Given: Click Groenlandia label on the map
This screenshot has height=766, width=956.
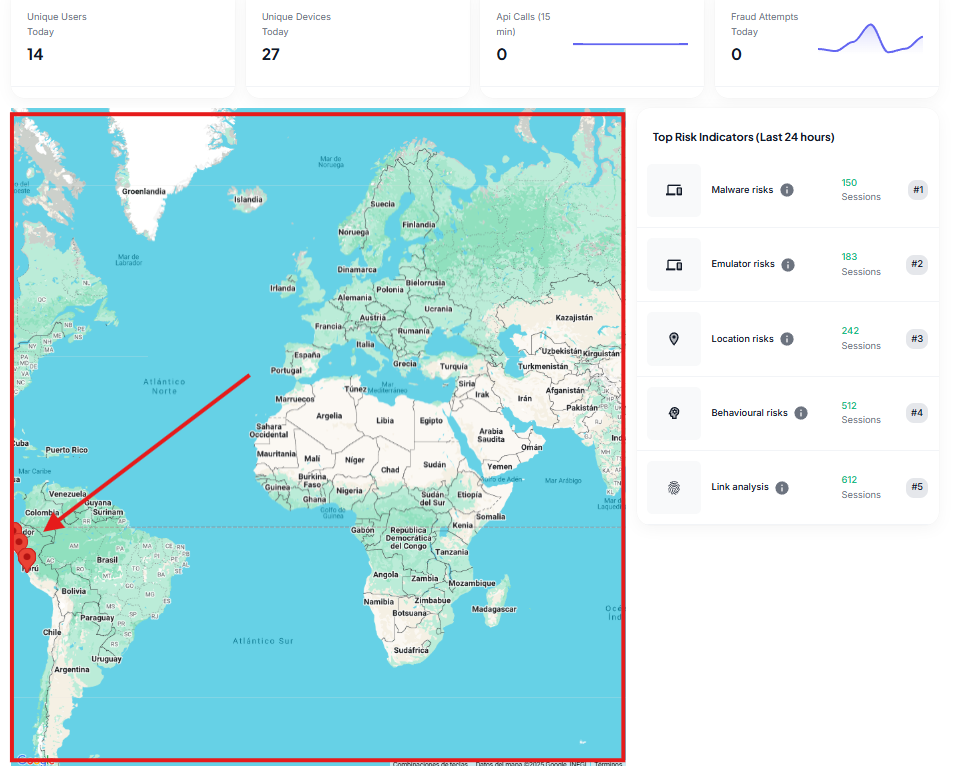Looking at the screenshot, I should point(143,192).
